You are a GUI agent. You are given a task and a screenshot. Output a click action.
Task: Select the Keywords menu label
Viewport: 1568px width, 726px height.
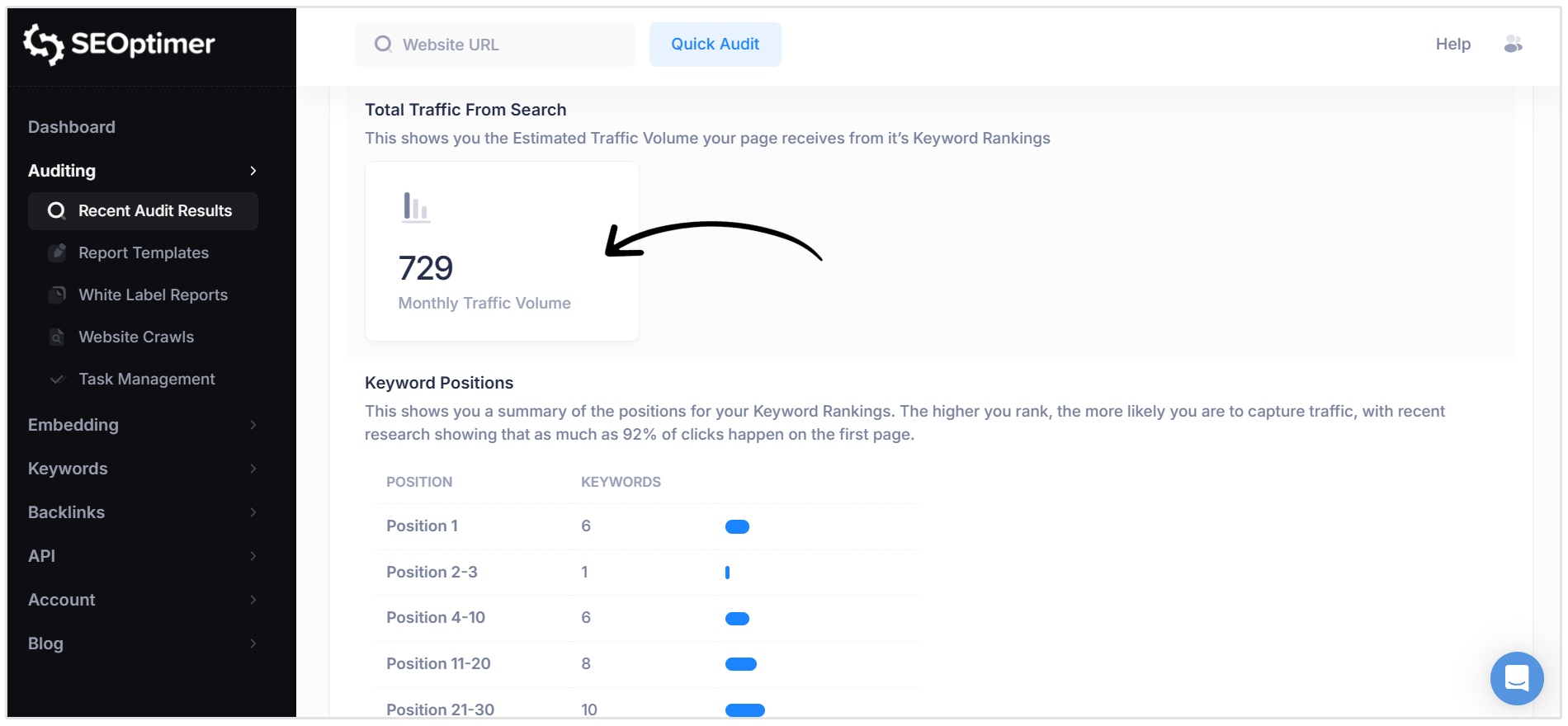coord(68,469)
